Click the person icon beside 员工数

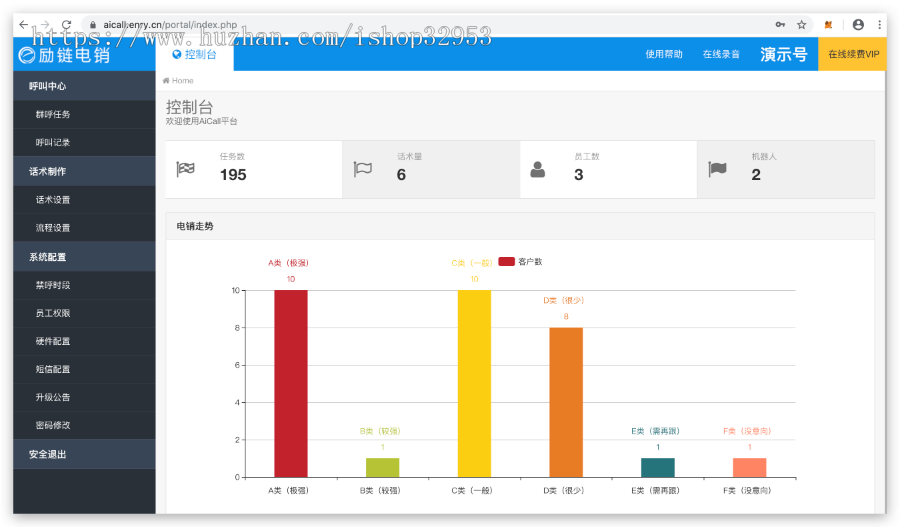point(538,169)
